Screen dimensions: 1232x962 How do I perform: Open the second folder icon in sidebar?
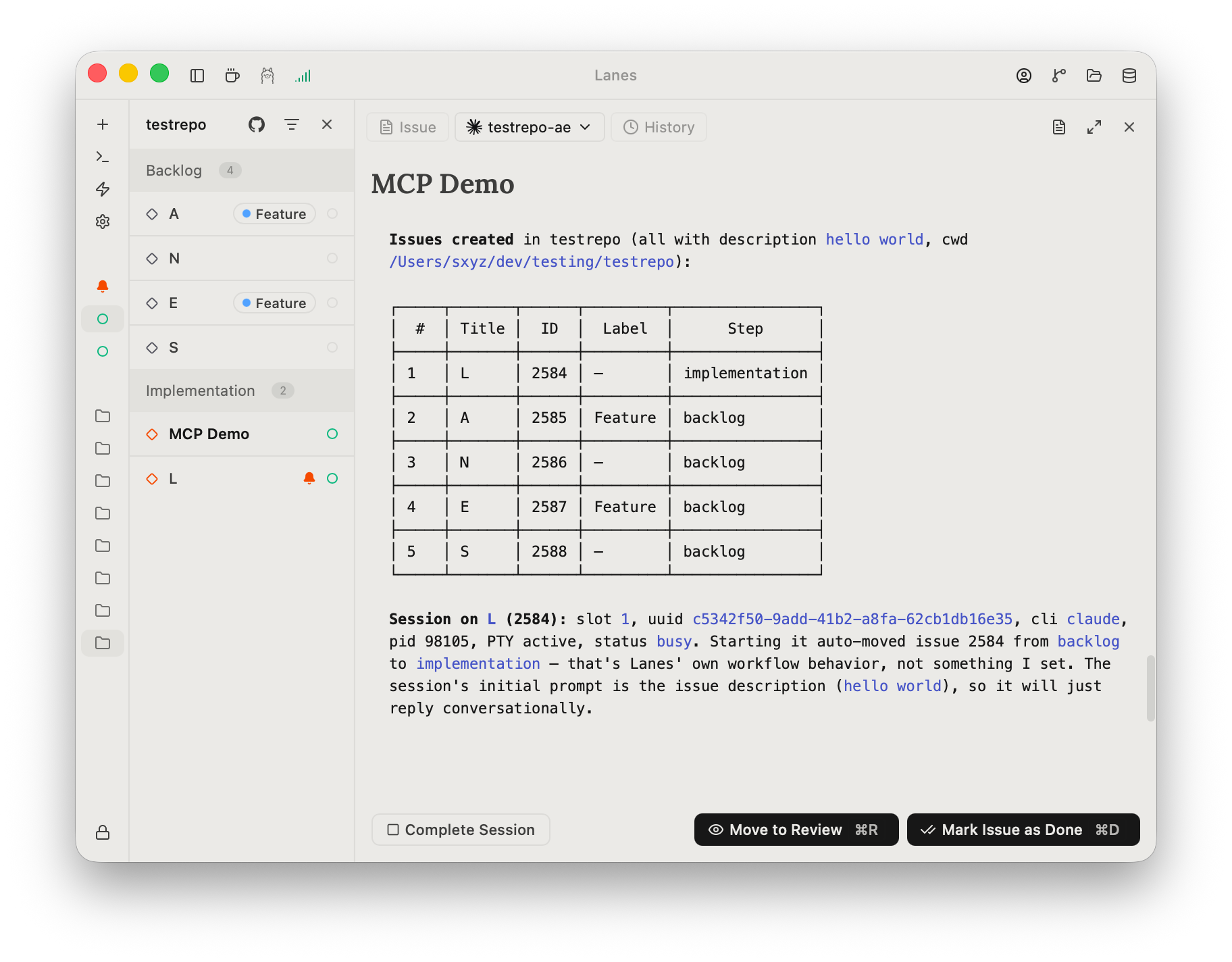tap(103, 449)
